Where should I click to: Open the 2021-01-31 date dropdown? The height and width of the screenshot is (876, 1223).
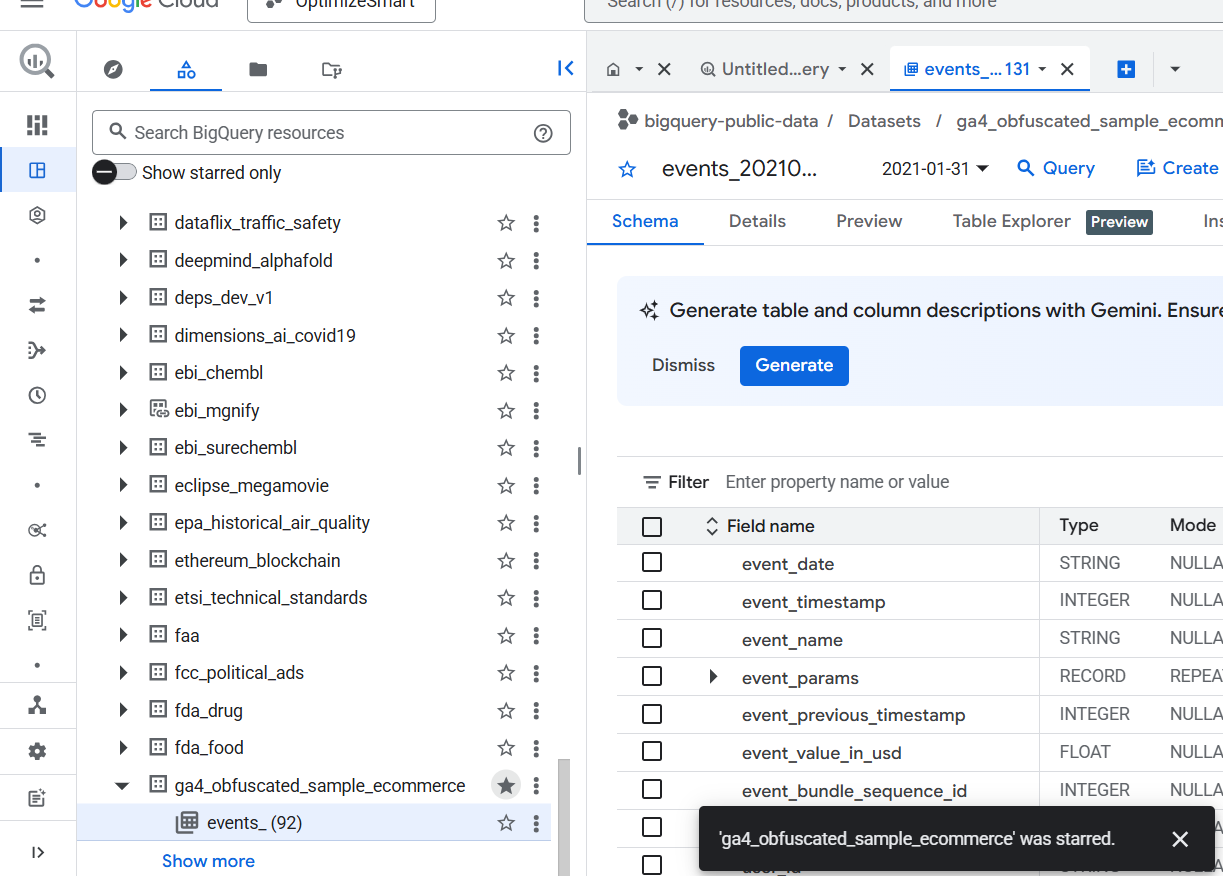pyautogui.click(x=934, y=169)
